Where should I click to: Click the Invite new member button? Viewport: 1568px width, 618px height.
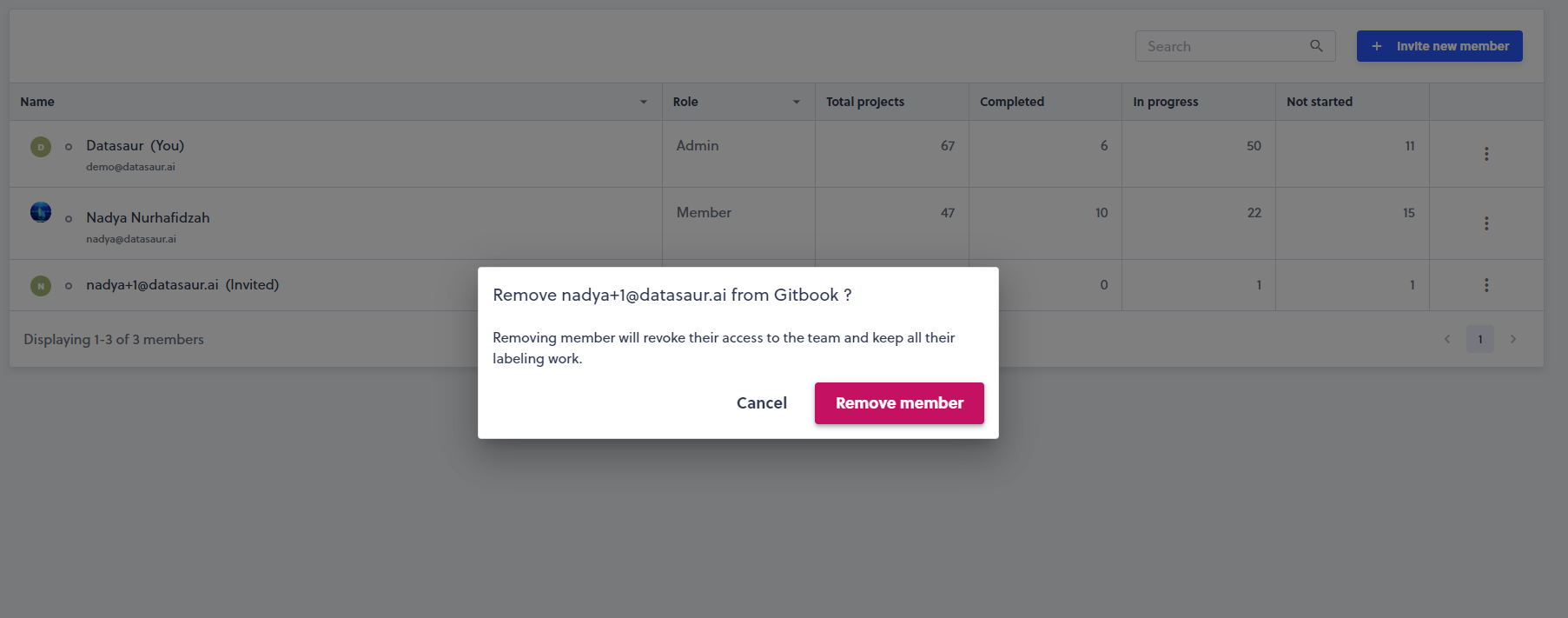(x=1439, y=46)
